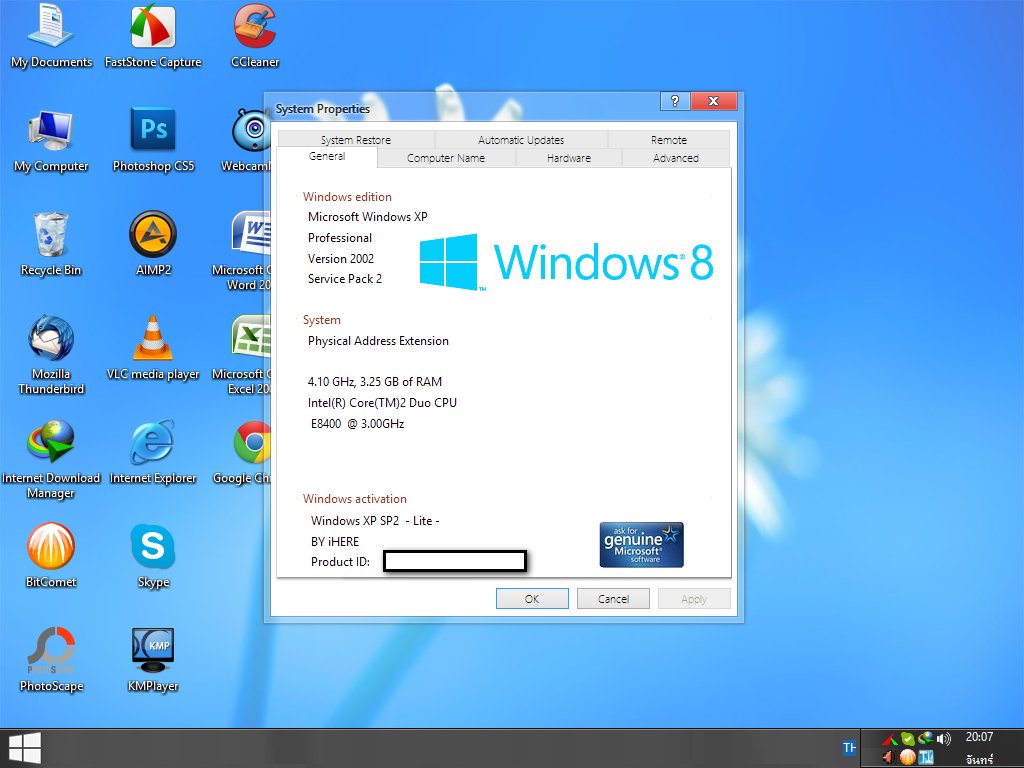Screen dimensions: 1024x768
Task: Launch KMPlayer desktop icon
Action: 153,660
